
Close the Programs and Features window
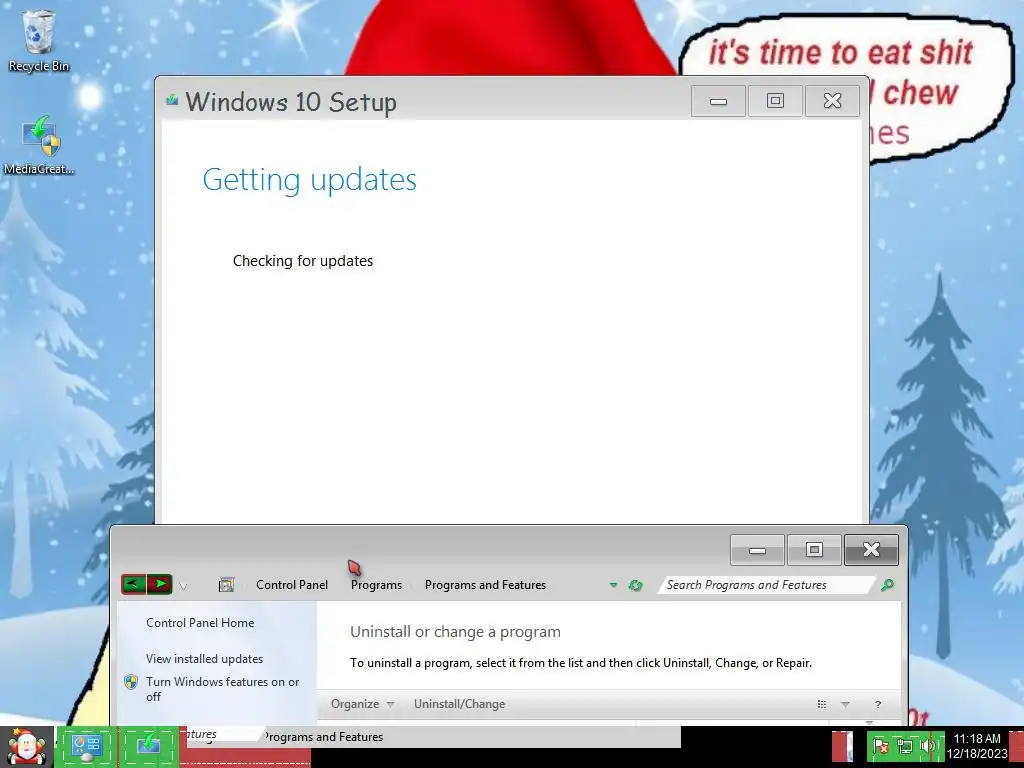(871, 550)
